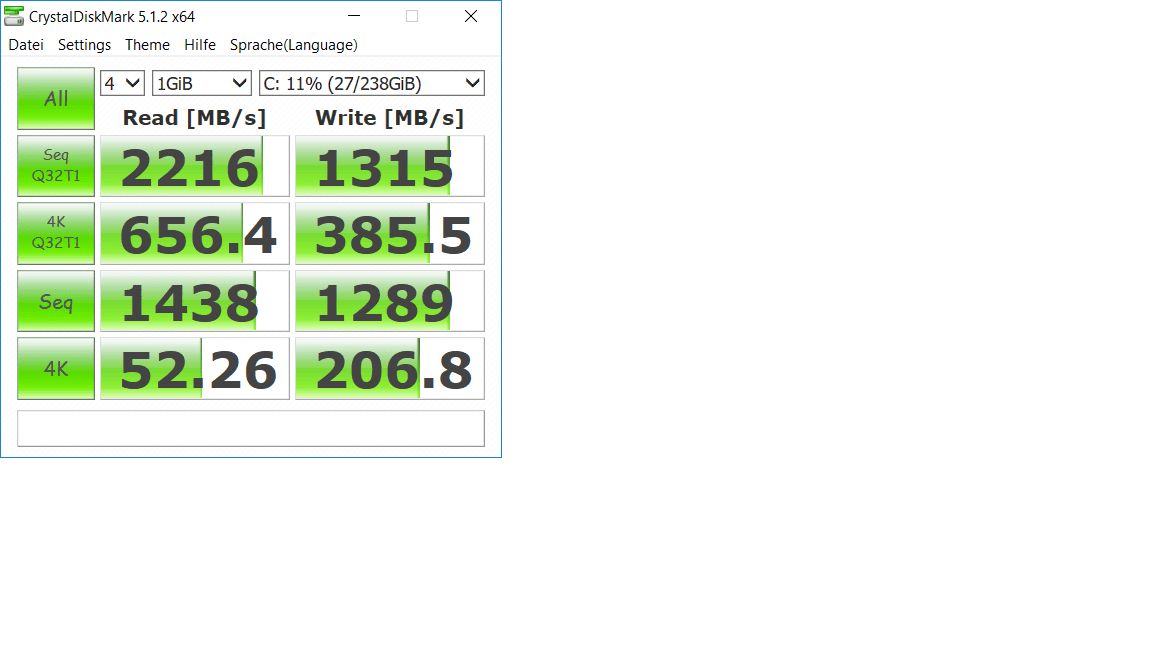Click the Seq write value 1289
The height and width of the screenshot is (648, 1152).
(389, 301)
